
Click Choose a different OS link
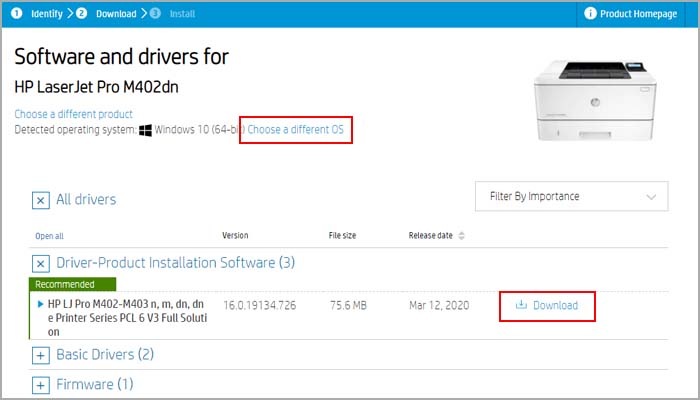point(296,129)
